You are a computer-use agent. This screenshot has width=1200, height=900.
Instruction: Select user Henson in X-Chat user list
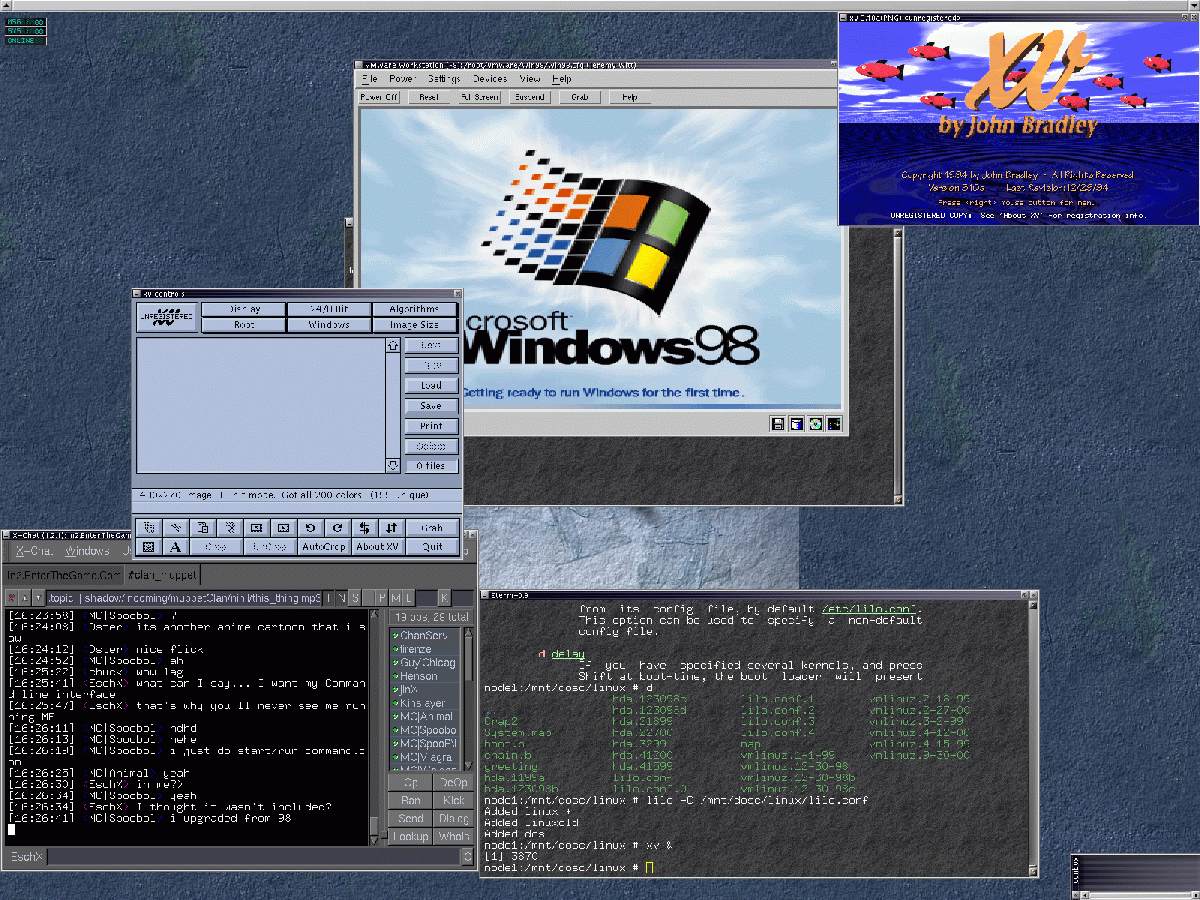click(x=426, y=677)
